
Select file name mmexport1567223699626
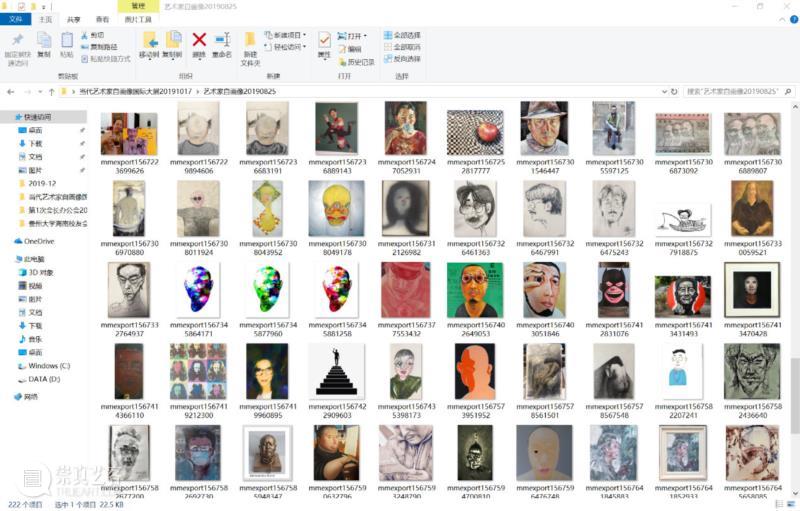click(x=130, y=166)
